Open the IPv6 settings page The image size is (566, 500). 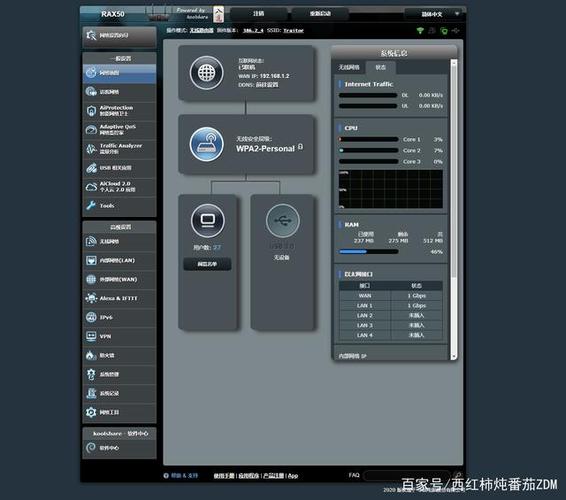[119, 317]
